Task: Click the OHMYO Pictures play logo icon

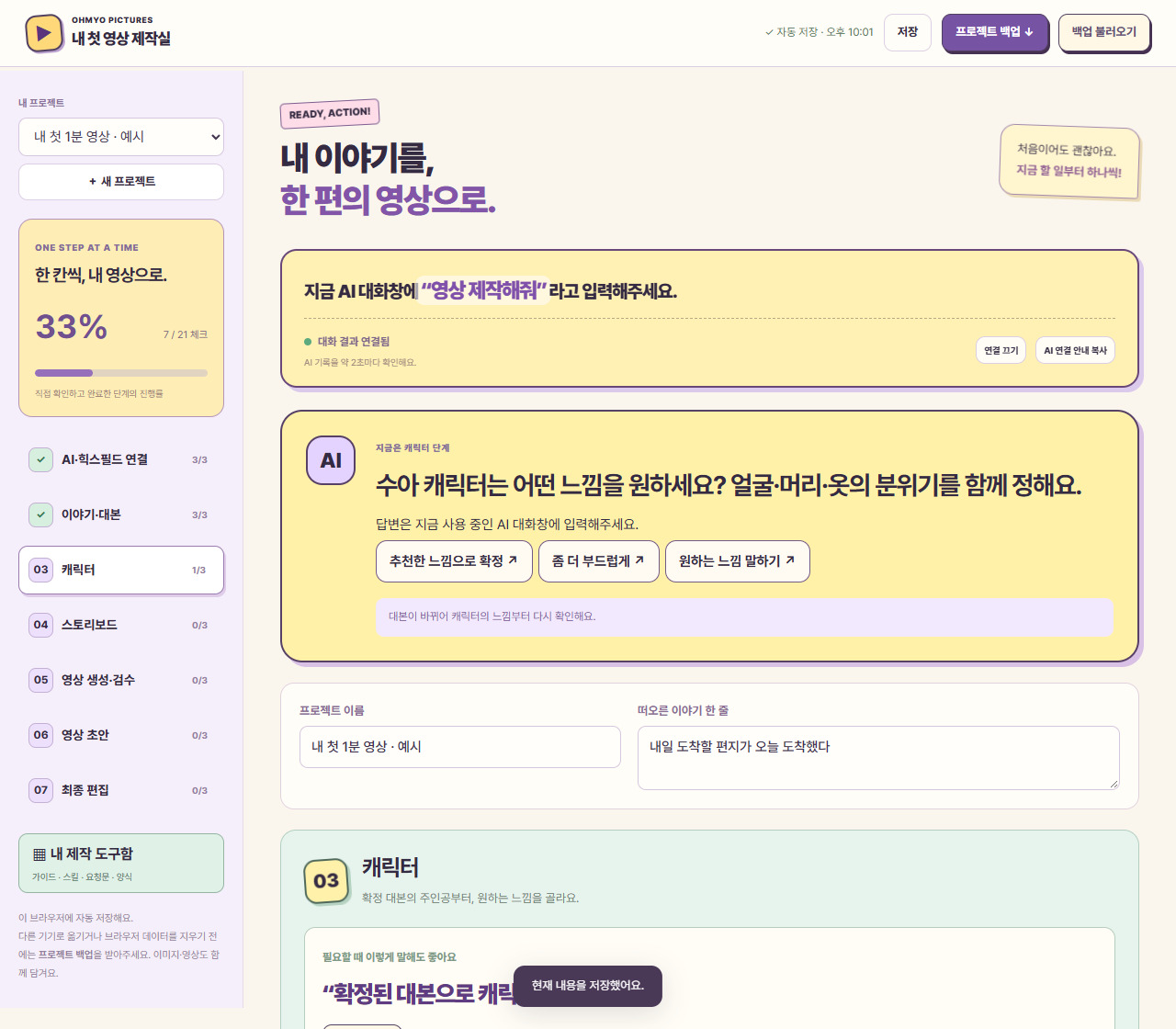Action: pos(43,33)
